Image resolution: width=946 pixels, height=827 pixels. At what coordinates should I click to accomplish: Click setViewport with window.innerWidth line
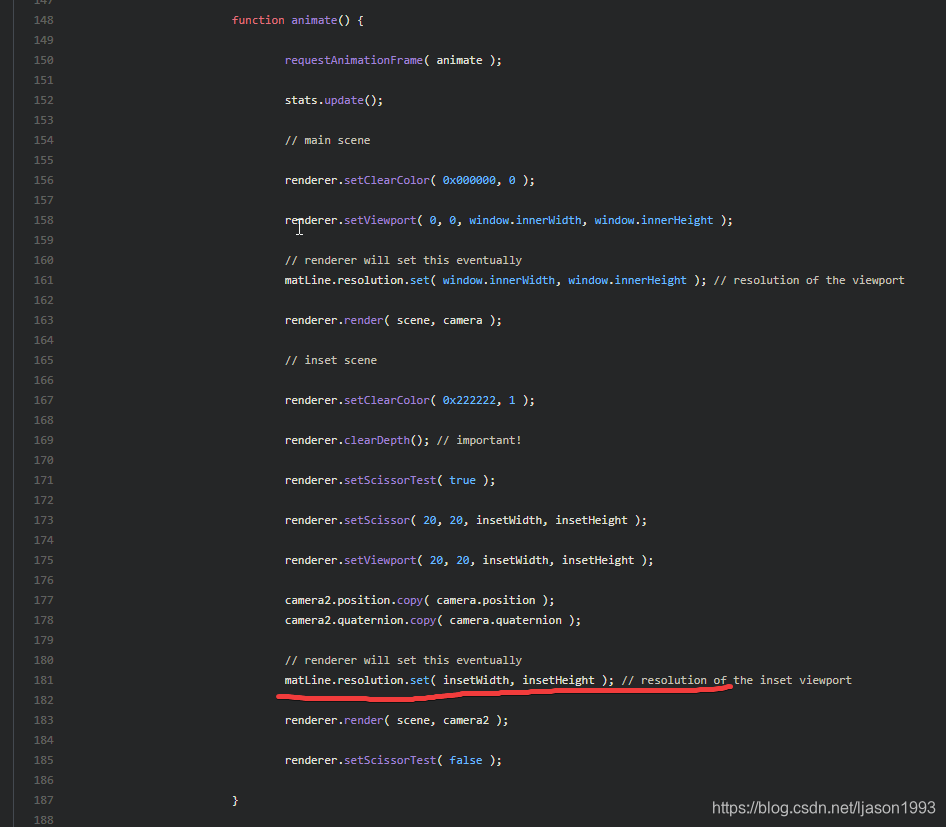(509, 220)
